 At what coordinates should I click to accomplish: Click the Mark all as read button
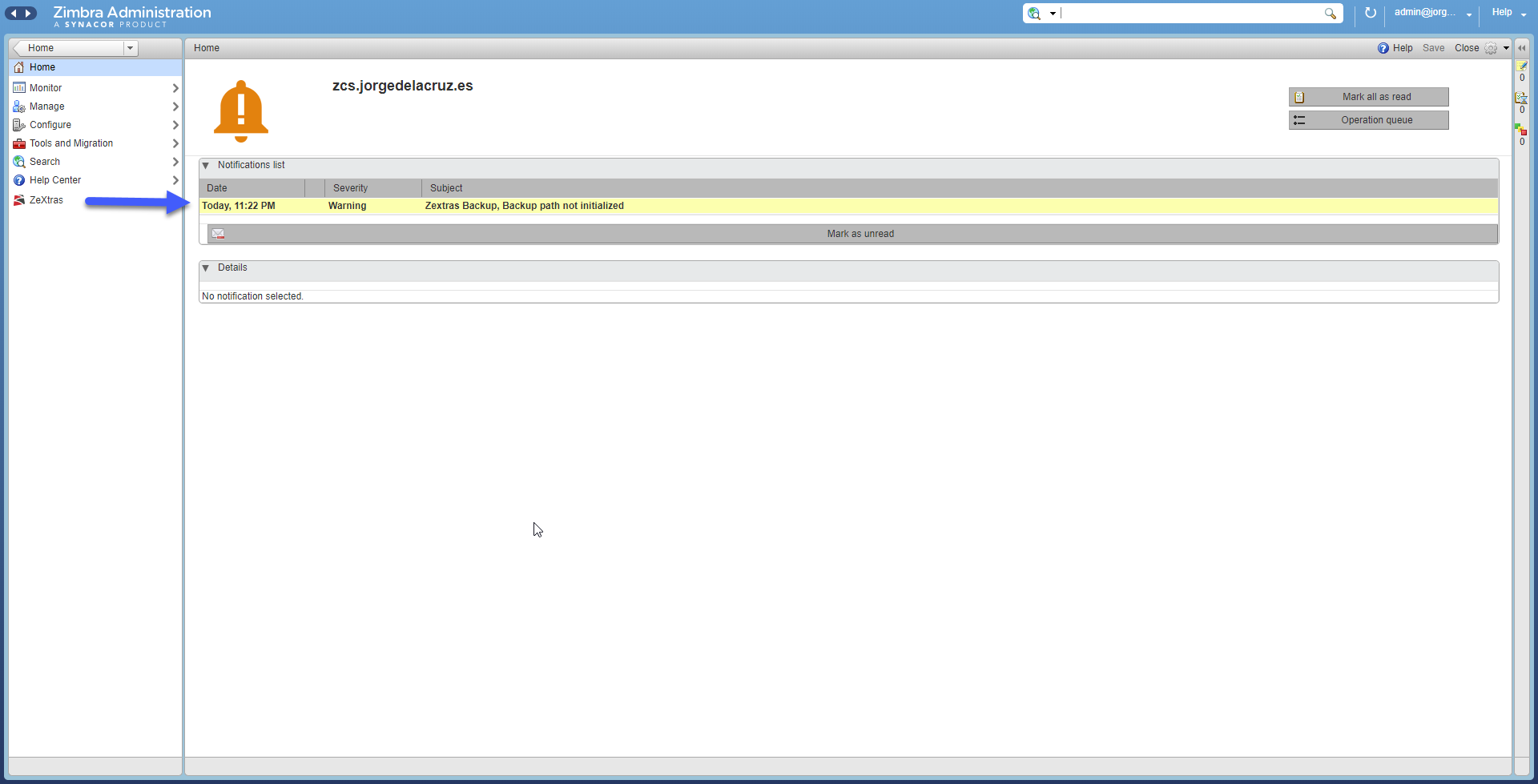point(1369,97)
